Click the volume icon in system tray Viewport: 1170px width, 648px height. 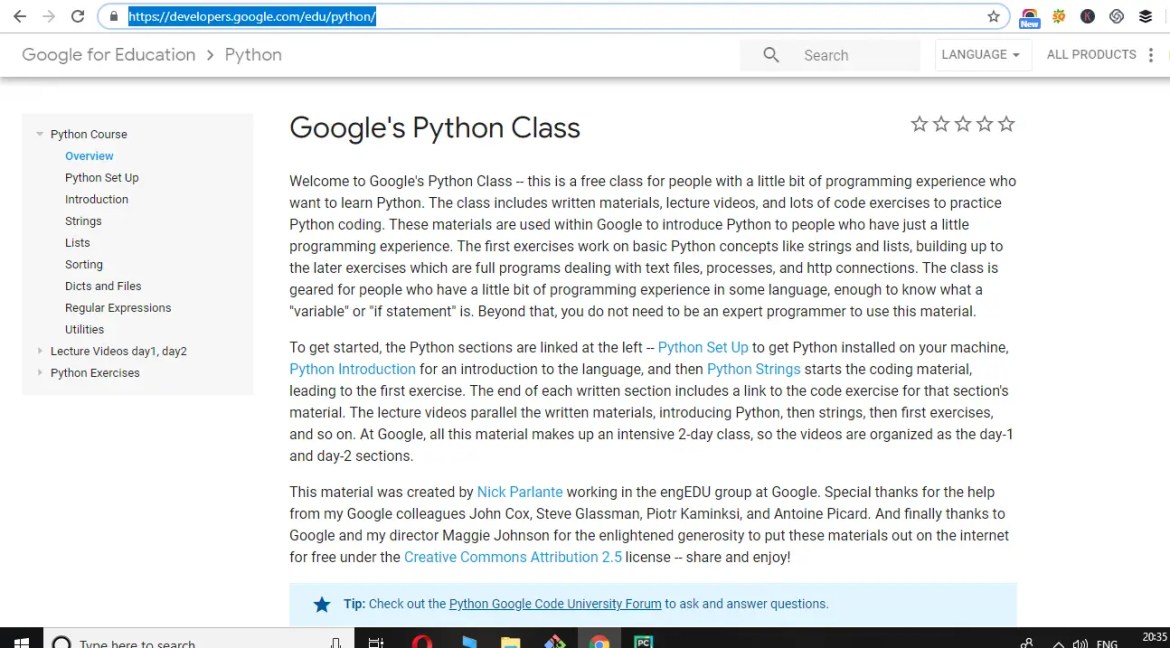(x=1079, y=644)
